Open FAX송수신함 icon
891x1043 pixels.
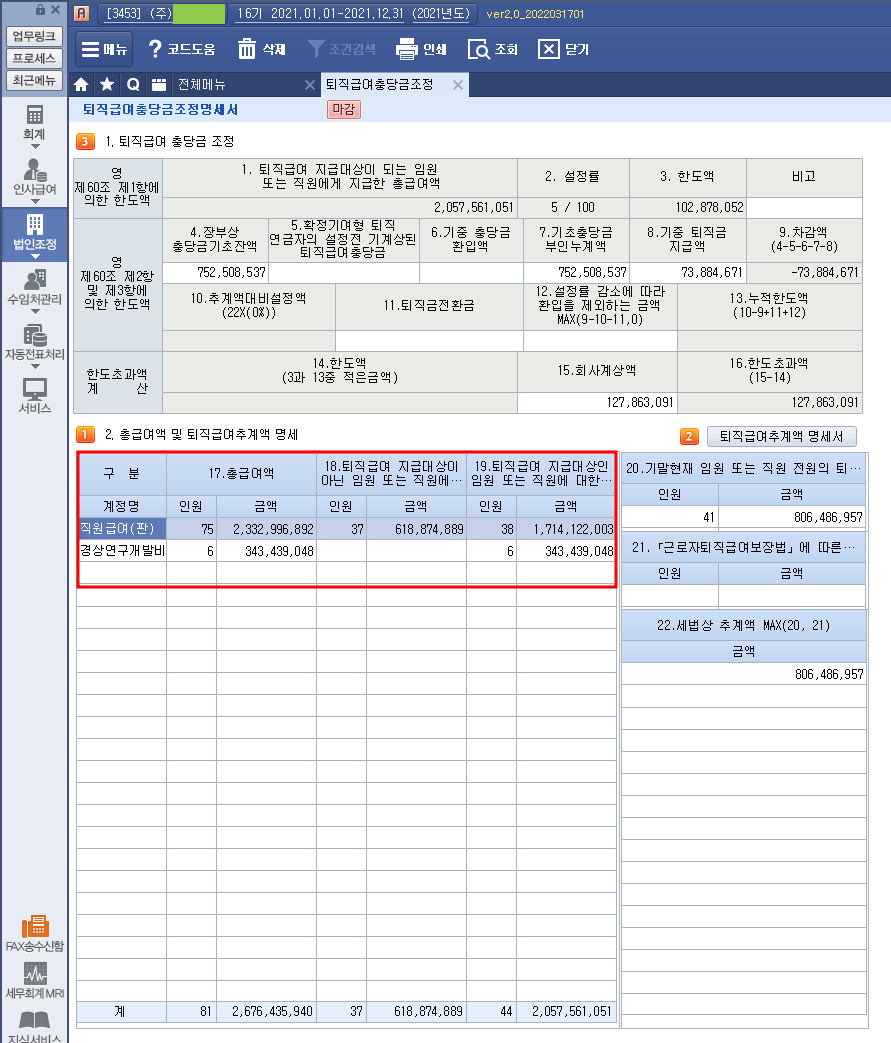point(35,933)
